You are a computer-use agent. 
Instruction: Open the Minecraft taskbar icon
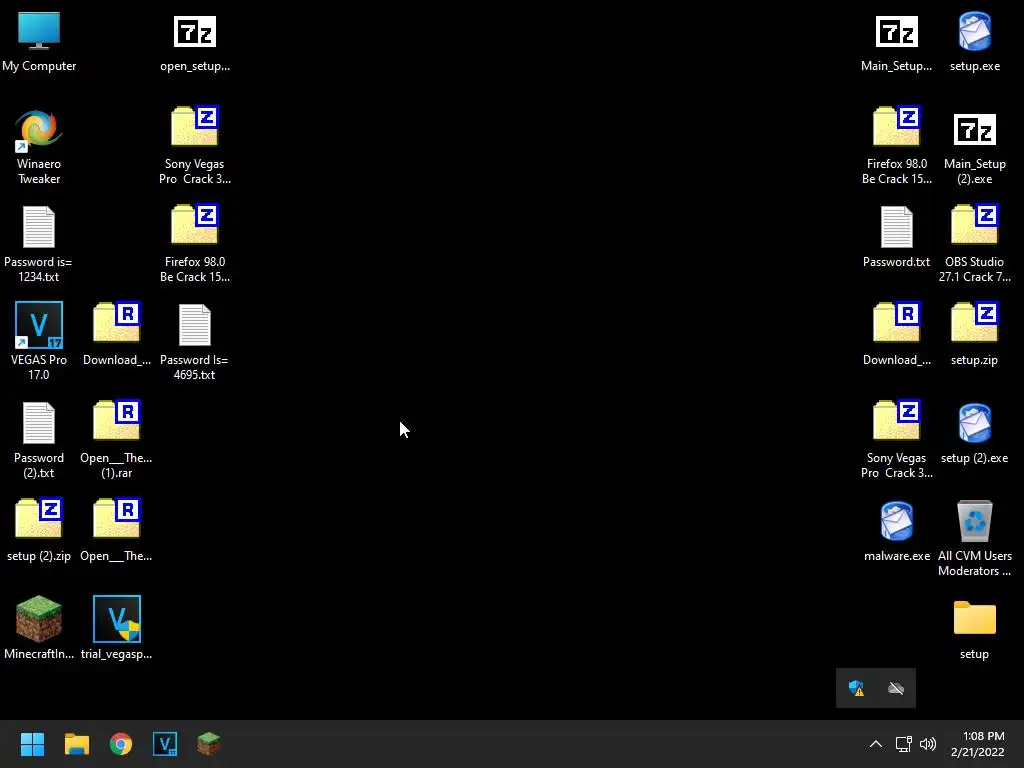(x=209, y=744)
